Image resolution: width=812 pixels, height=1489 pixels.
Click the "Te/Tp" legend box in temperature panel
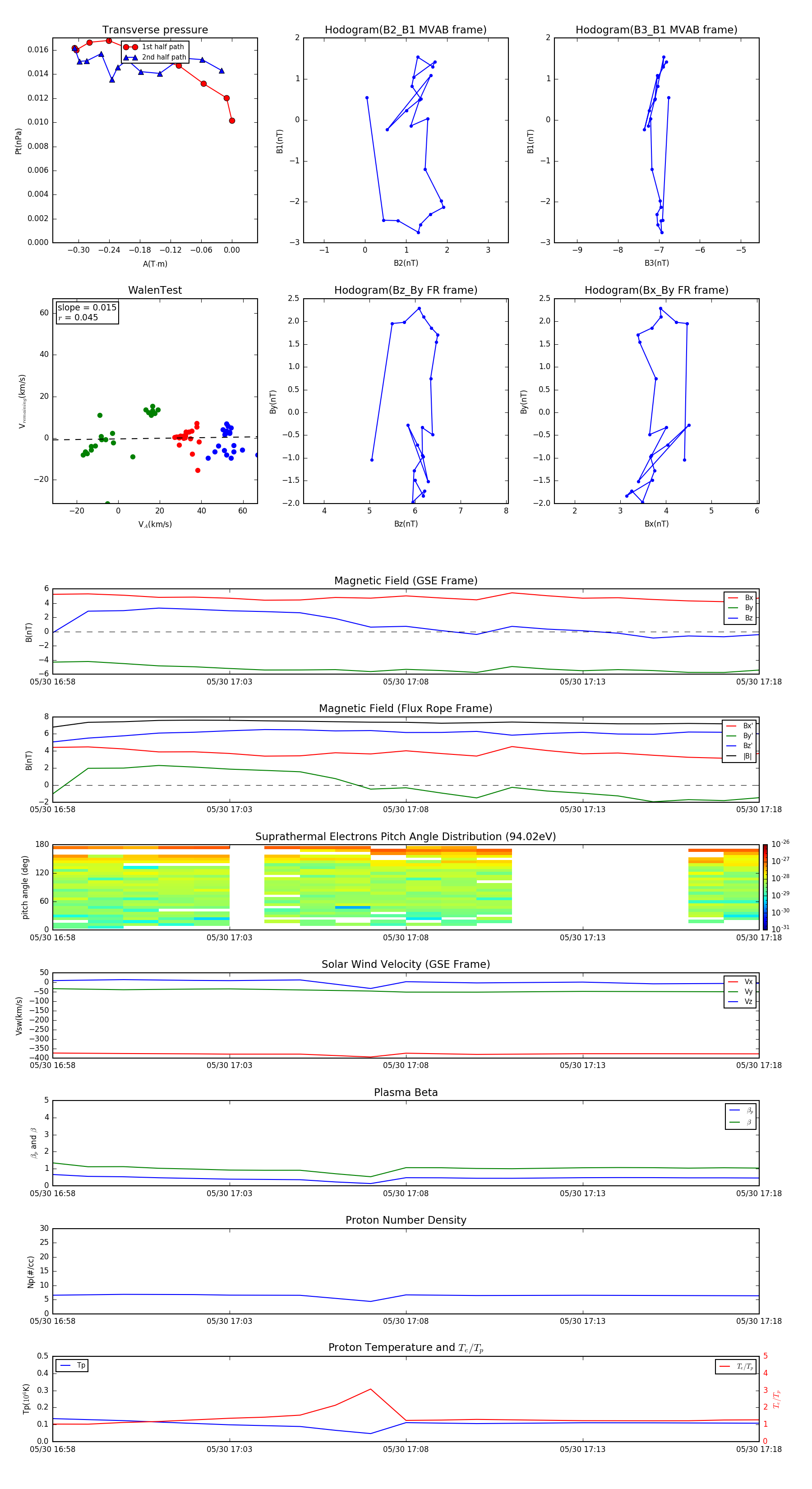pyautogui.click(x=736, y=1366)
